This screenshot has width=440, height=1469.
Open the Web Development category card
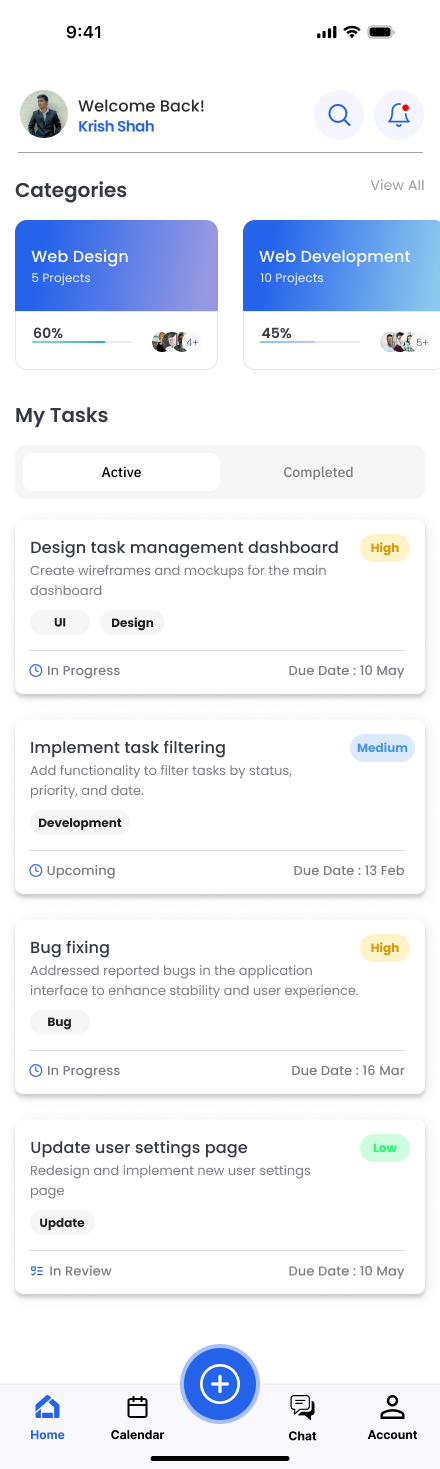(x=341, y=295)
